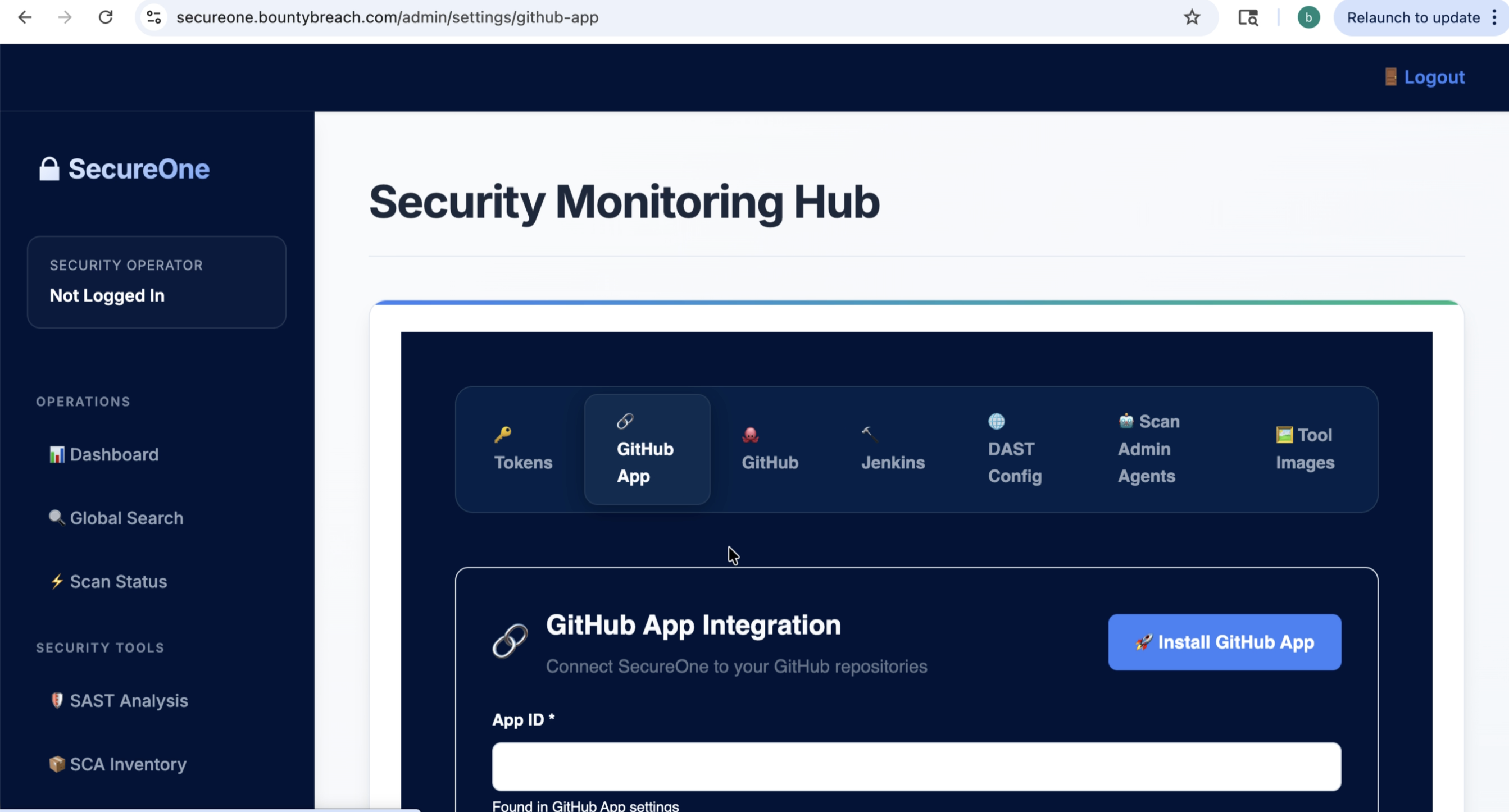Click the Logout link
The height and width of the screenshot is (812, 1509).
pos(1424,77)
